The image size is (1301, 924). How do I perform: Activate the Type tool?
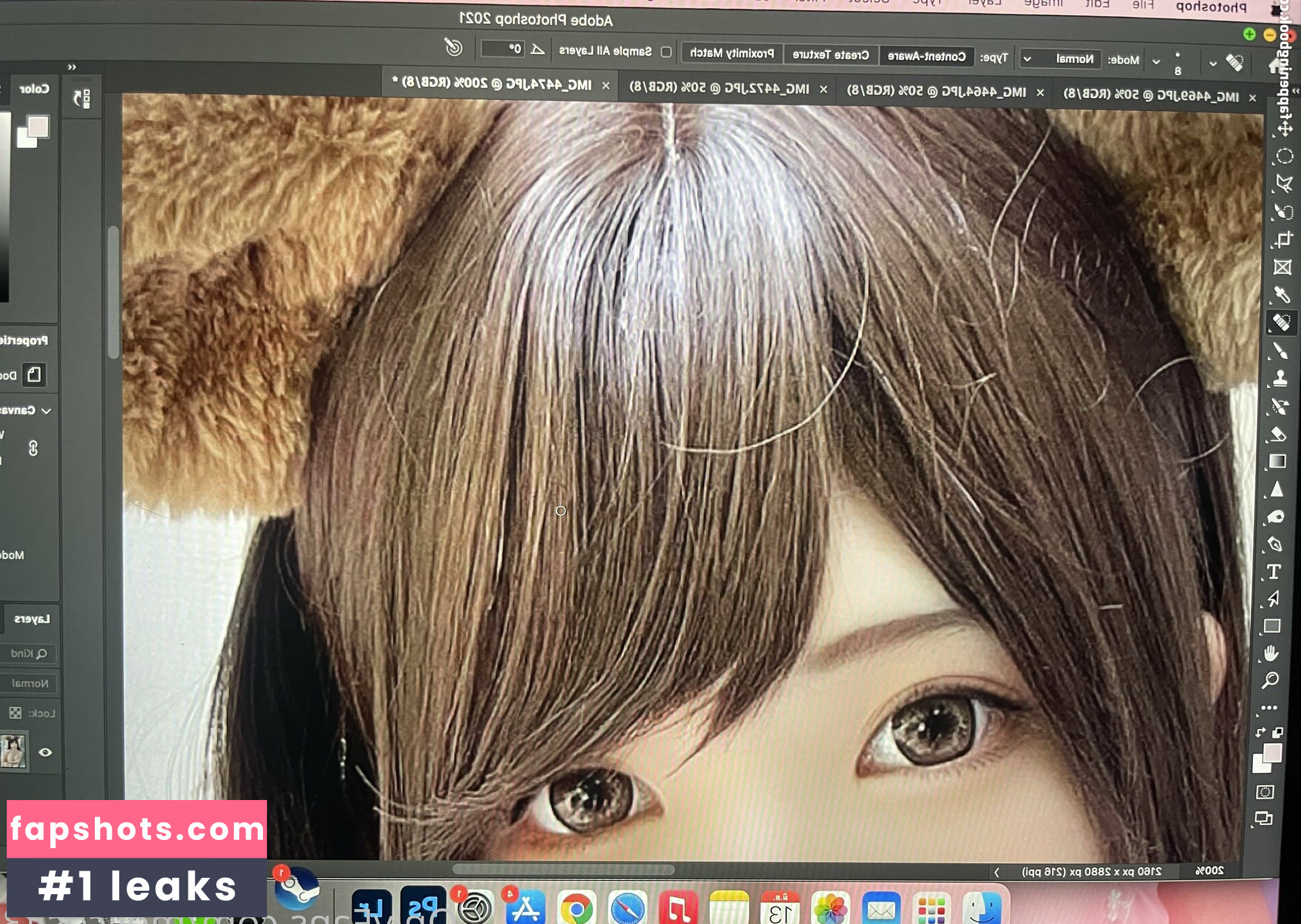pyautogui.click(x=1274, y=572)
